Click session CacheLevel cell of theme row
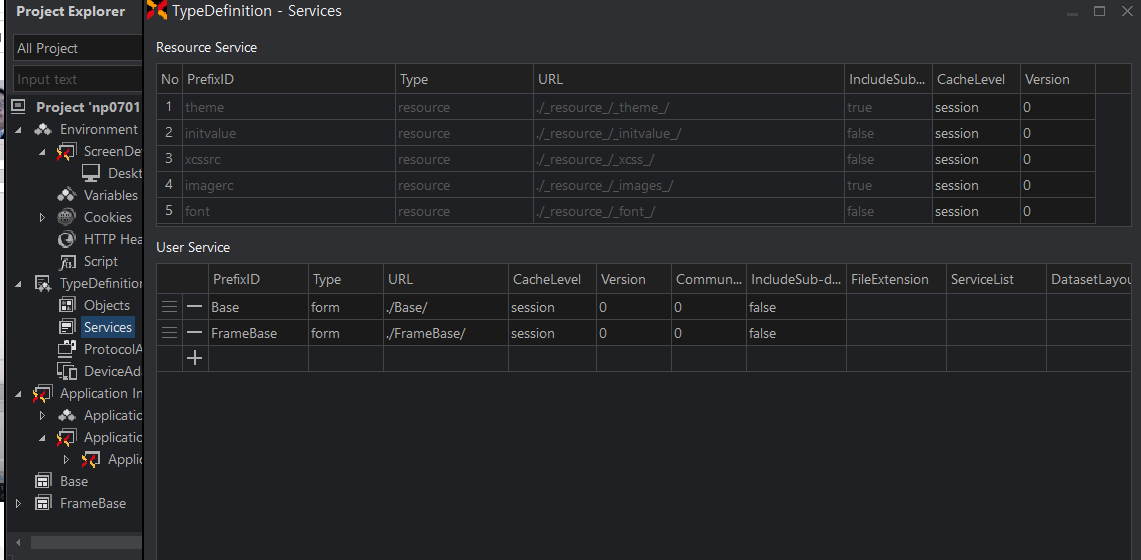The height and width of the screenshot is (560, 1141). pyautogui.click(x=976, y=108)
